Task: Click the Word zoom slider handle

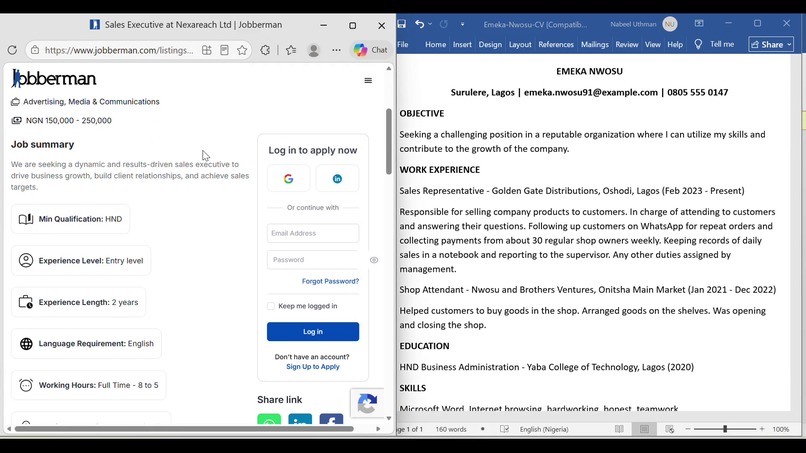Action: coord(725,429)
